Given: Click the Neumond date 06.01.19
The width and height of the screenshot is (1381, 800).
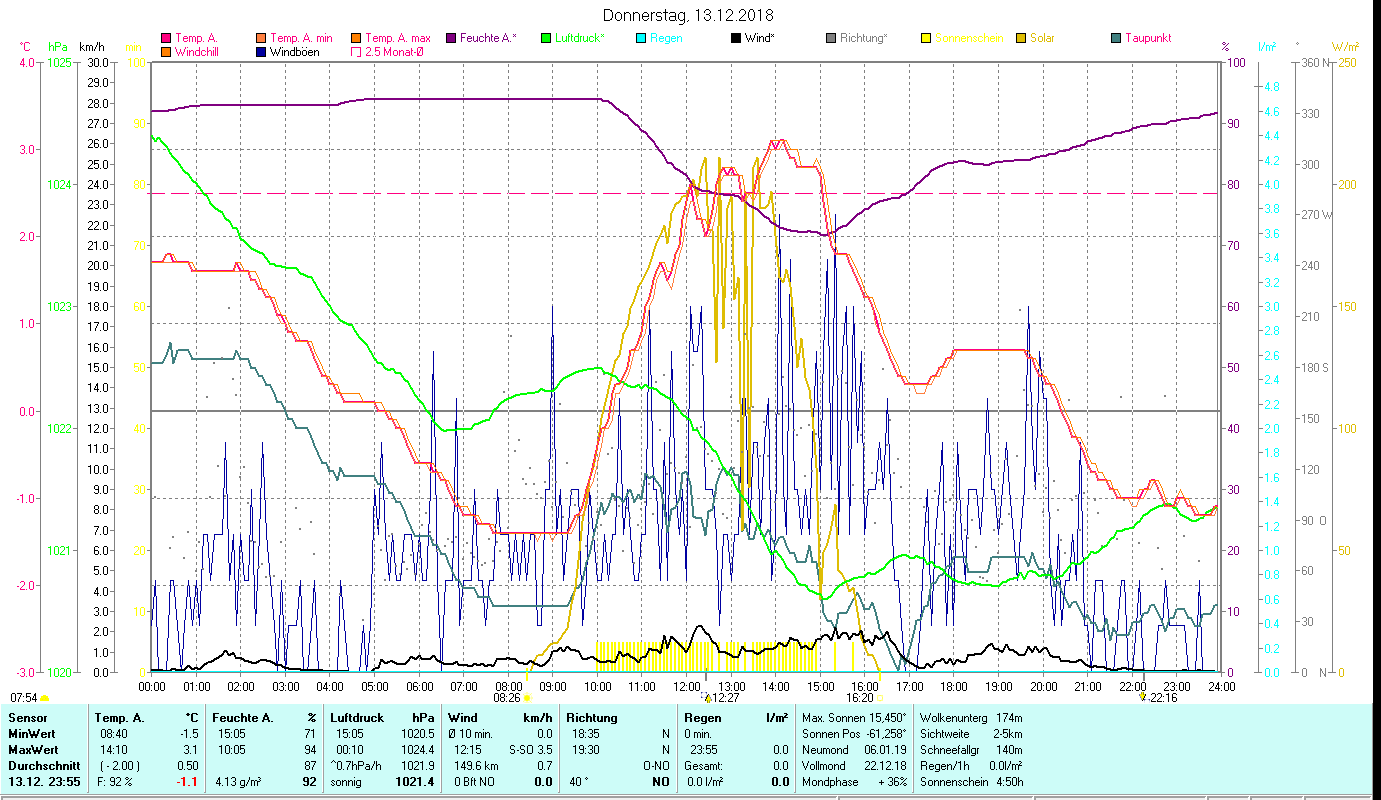Looking at the screenshot, I should coord(887,750).
